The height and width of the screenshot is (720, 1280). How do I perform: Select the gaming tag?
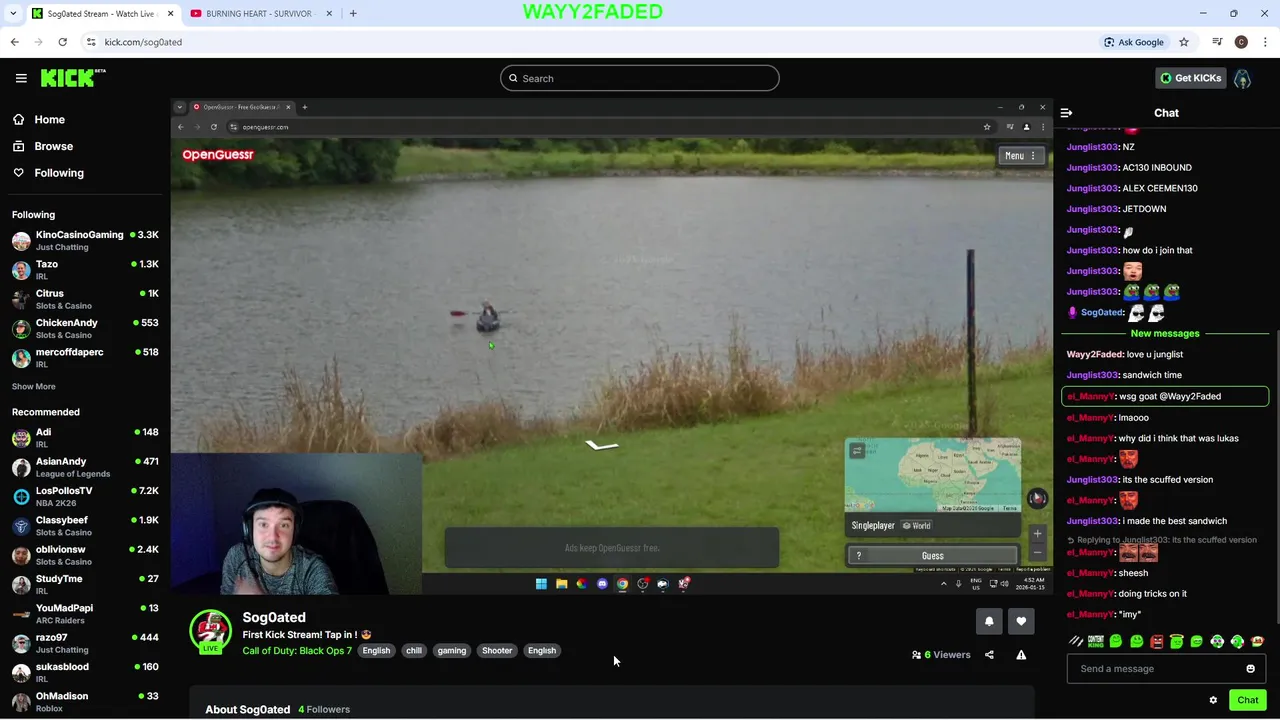(451, 651)
